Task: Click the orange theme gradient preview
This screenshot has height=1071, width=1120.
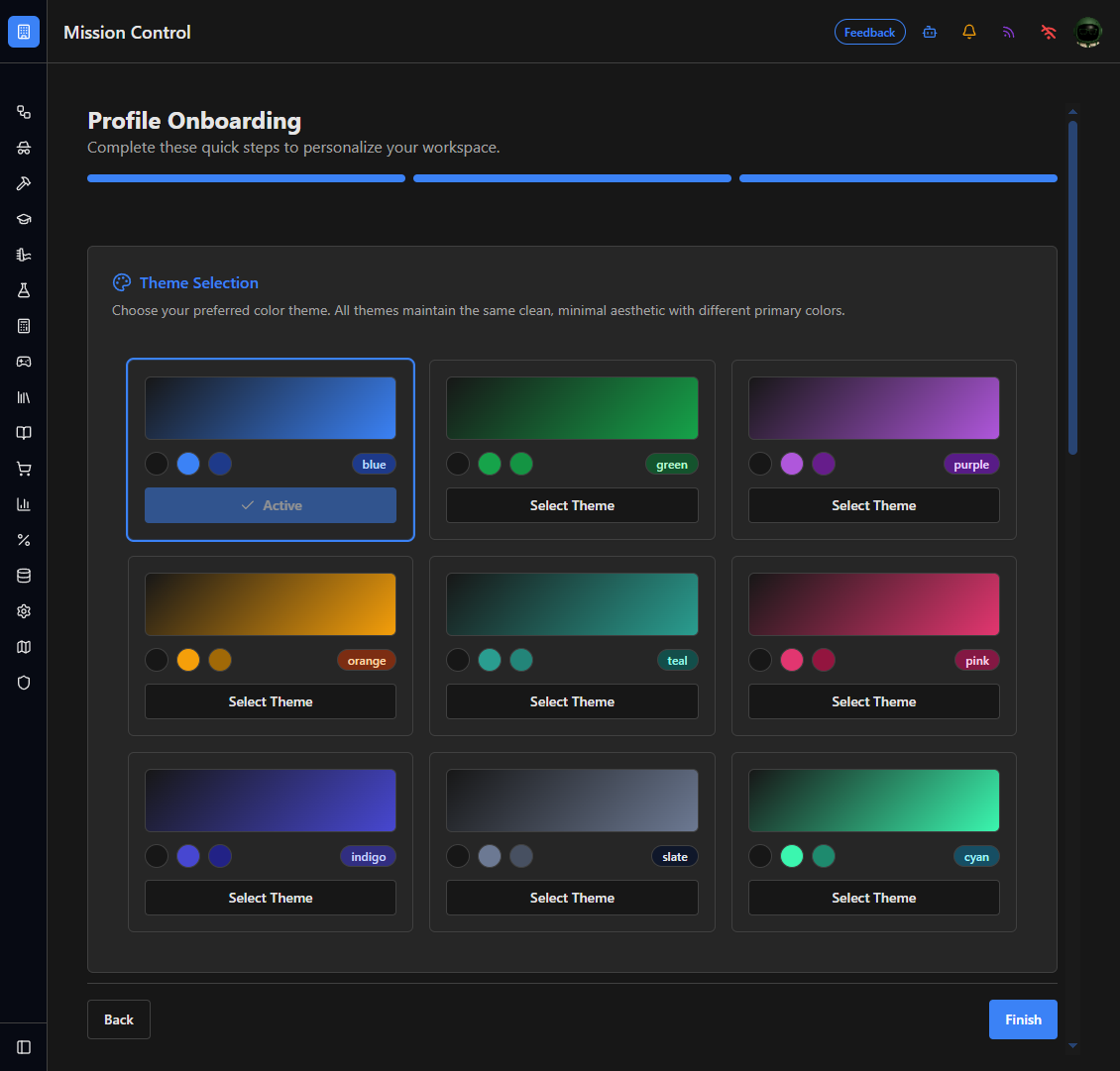Action: click(x=270, y=604)
